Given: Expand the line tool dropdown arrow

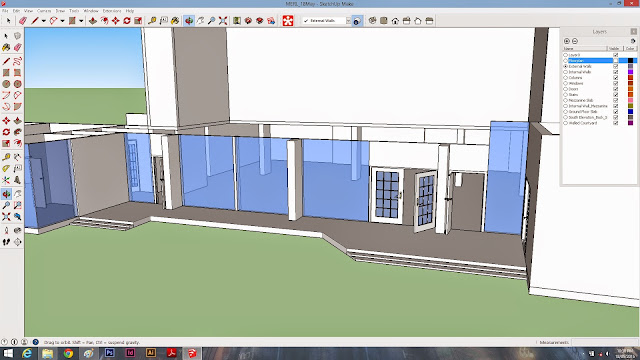Looking at the screenshot, I should (43, 20).
